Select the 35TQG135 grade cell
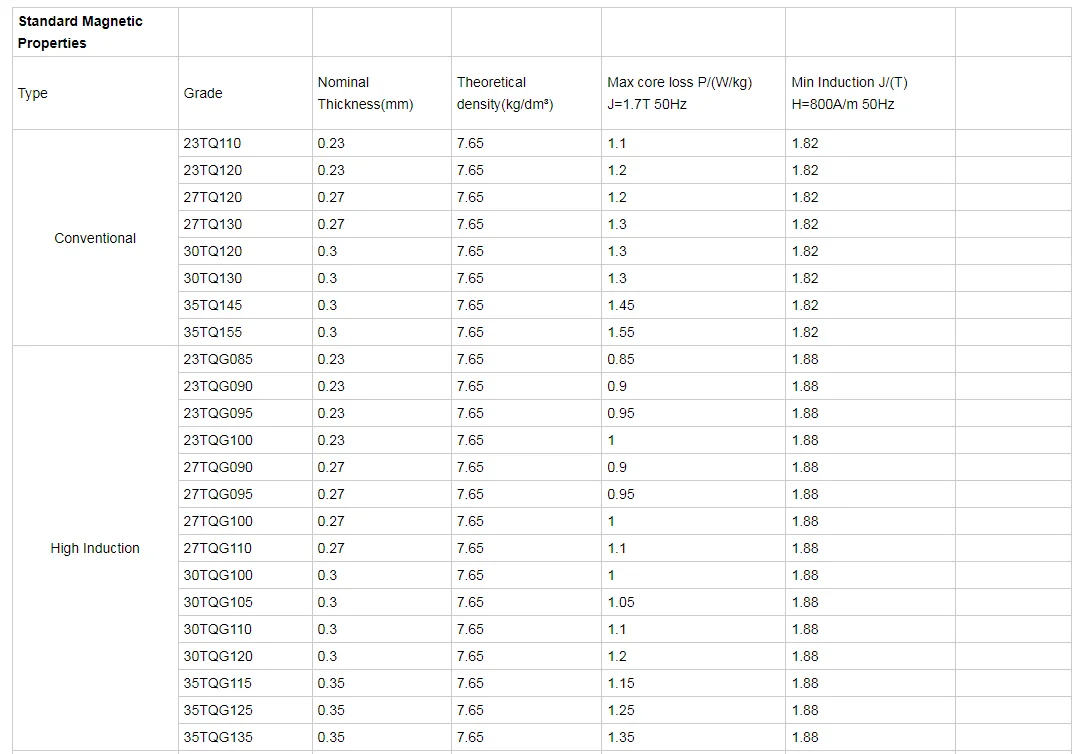Screen dimensions: 1075x754 (x=218, y=737)
